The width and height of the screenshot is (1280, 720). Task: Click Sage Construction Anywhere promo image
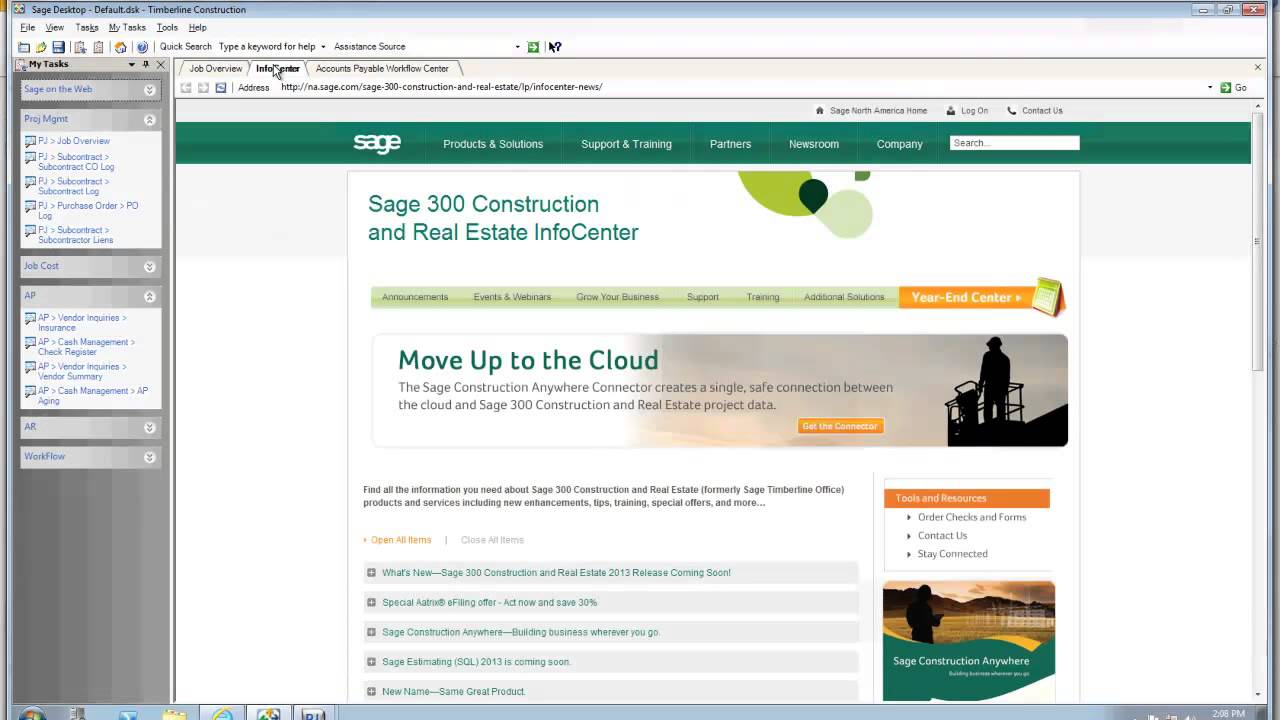(968, 641)
